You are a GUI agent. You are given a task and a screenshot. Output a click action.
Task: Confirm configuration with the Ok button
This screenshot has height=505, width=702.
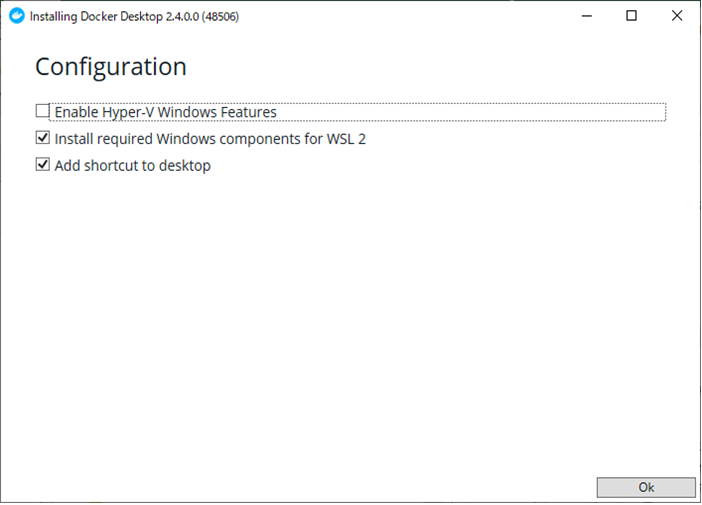(646, 487)
